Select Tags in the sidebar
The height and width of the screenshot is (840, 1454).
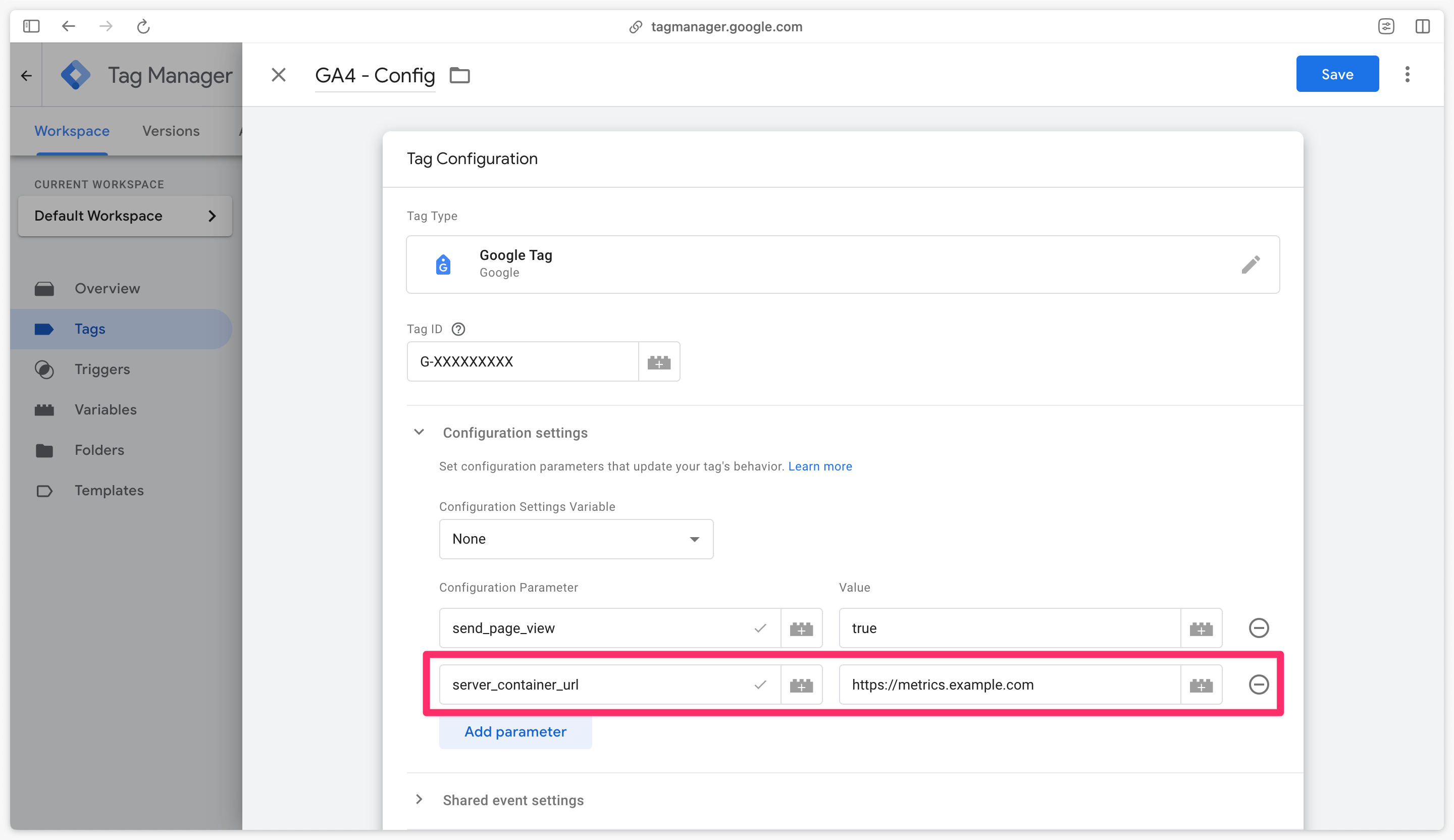[x=121, y=329]
